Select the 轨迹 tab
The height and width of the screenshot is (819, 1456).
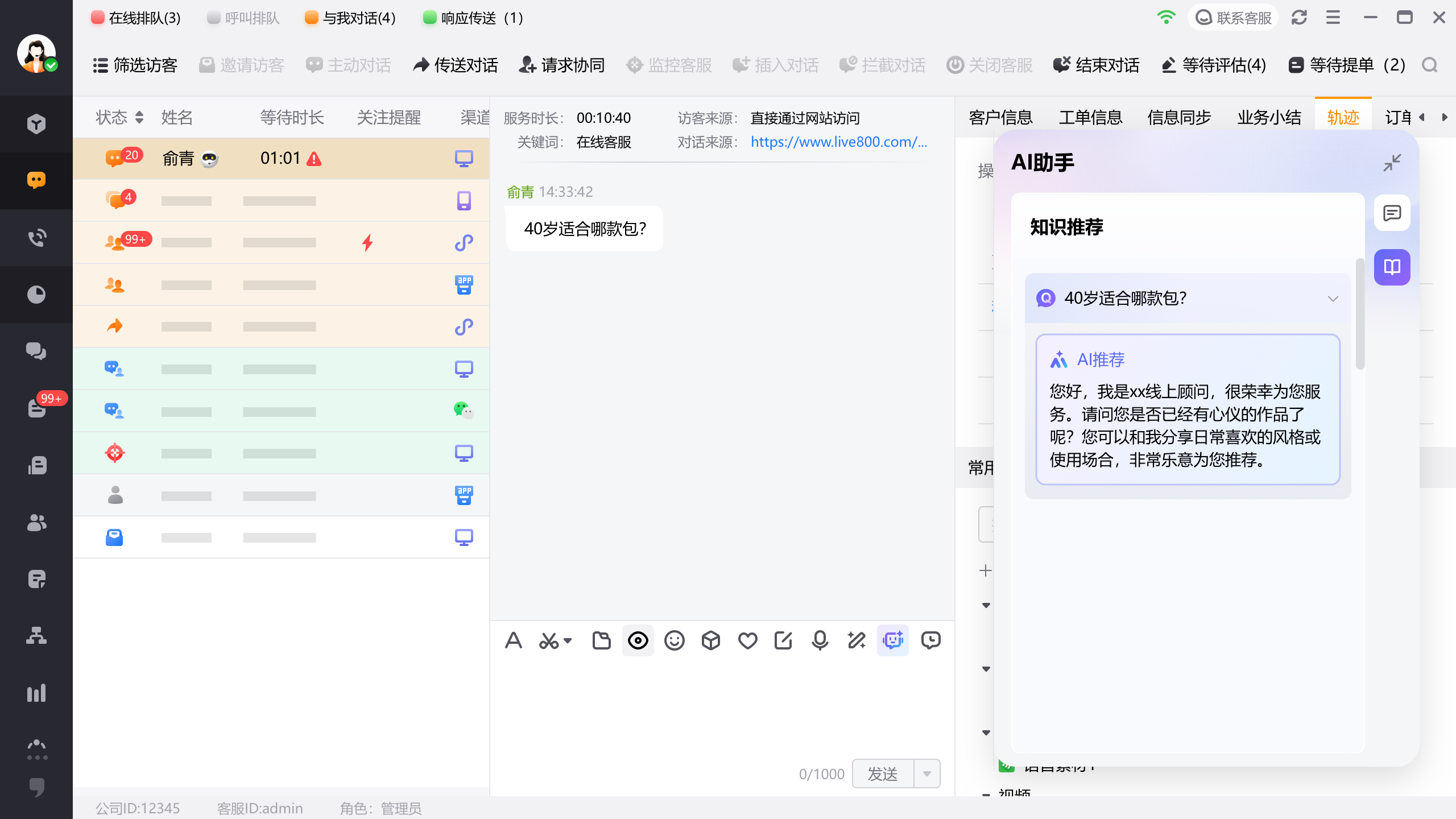pyautogui.click(x=1343, y=117)
